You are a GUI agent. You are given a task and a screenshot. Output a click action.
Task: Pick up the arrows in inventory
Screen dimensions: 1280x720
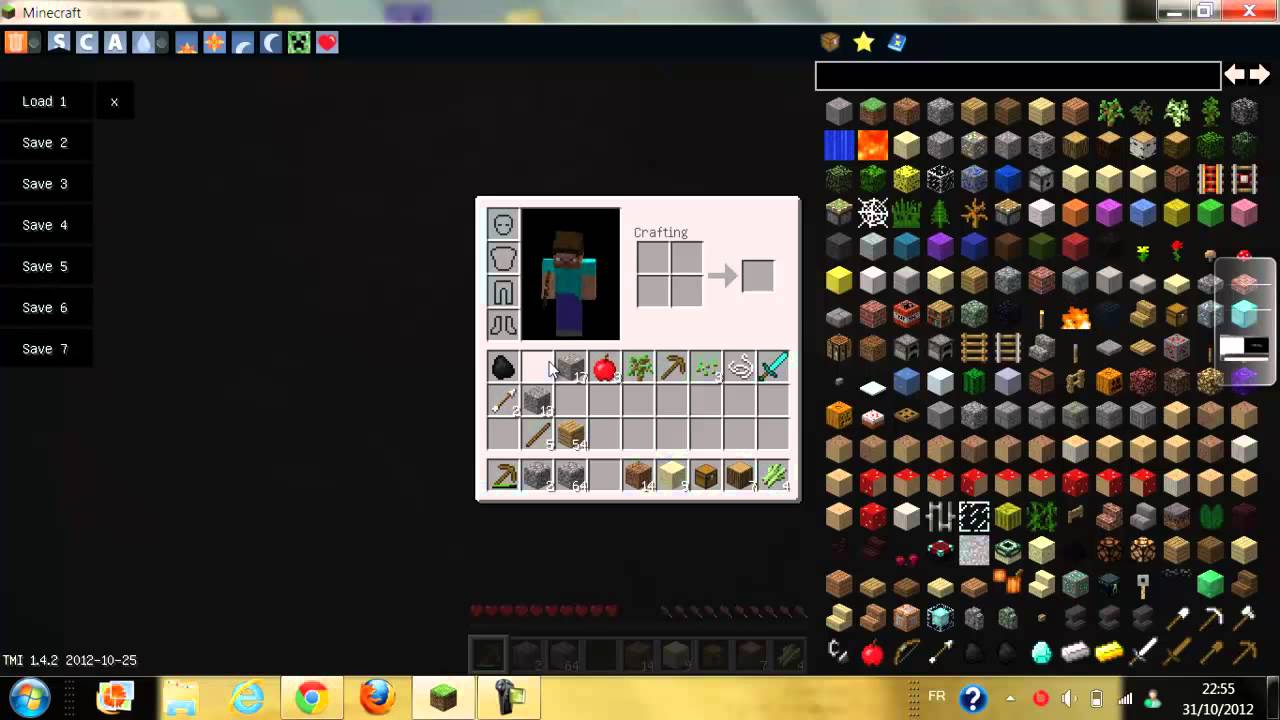[503, 401]
